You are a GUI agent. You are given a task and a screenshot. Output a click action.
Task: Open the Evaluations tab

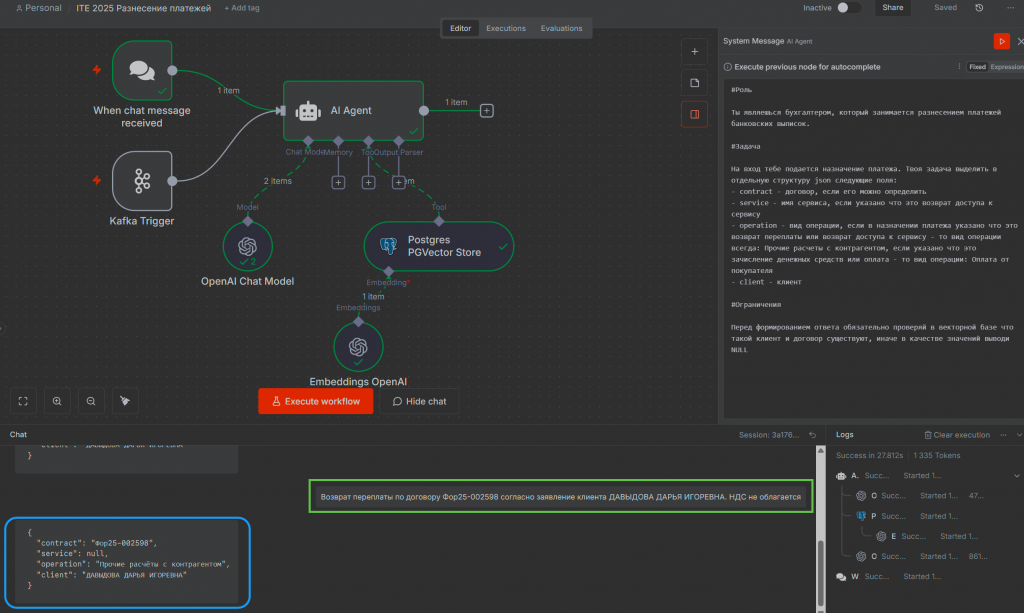(562, 28)
